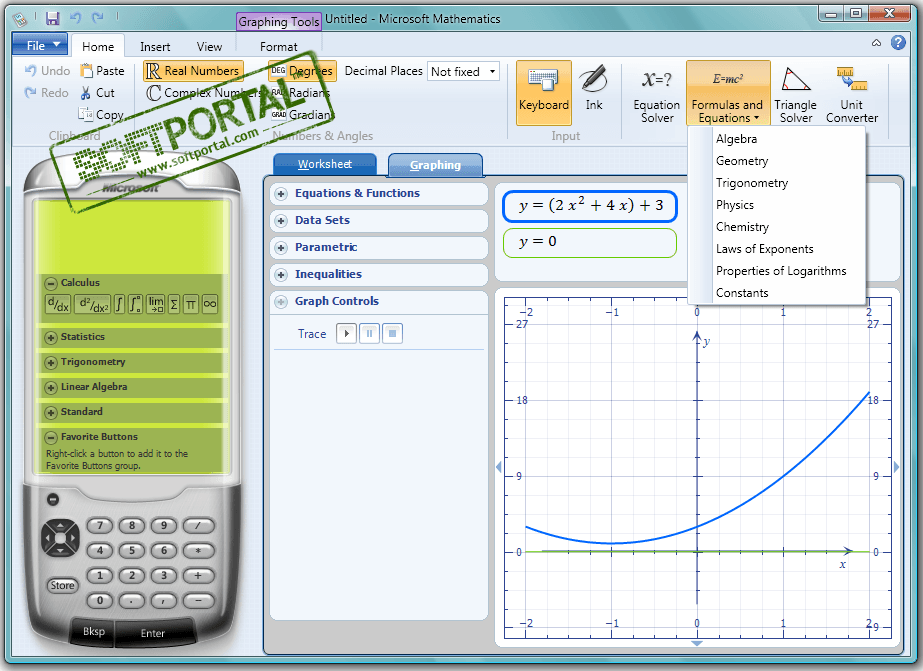Open the Insert ribbon tab
Image resolution: width=923 pixels, height=671 pixels.
pyautogui.click(x=155, y=46)
